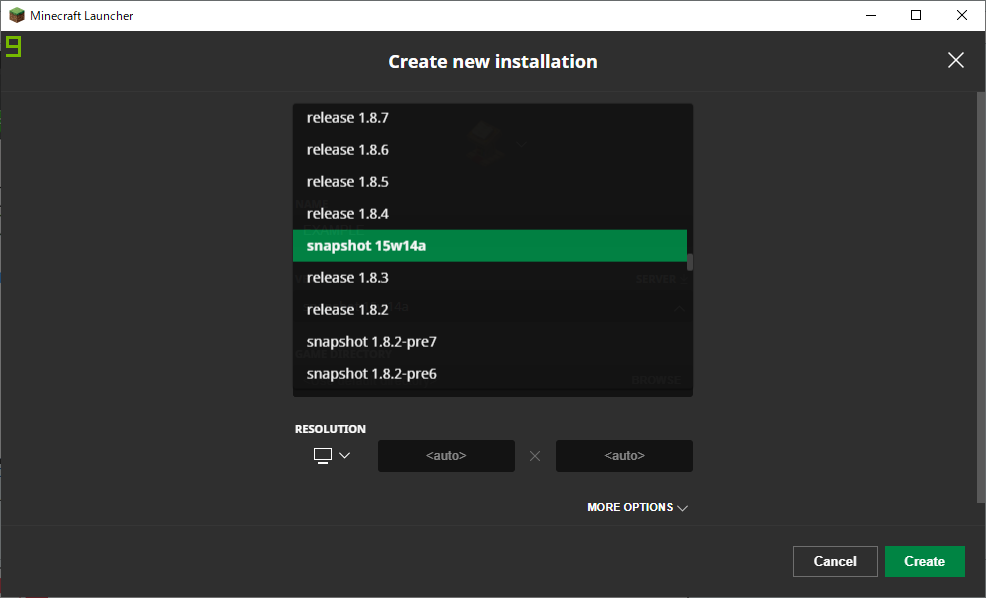Click the resolution width auto field
This screenshot has width=986, height=598.
[x=446, y=456]
